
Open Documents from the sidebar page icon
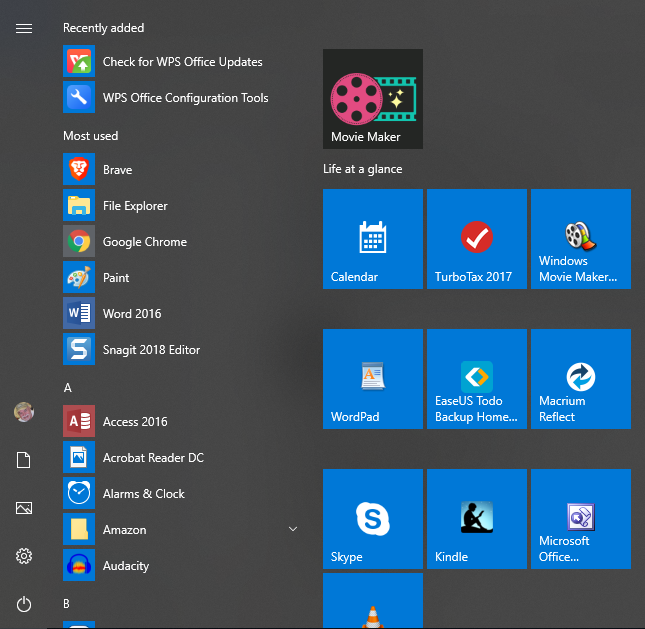pyautogui.click(x=24, y=460)
